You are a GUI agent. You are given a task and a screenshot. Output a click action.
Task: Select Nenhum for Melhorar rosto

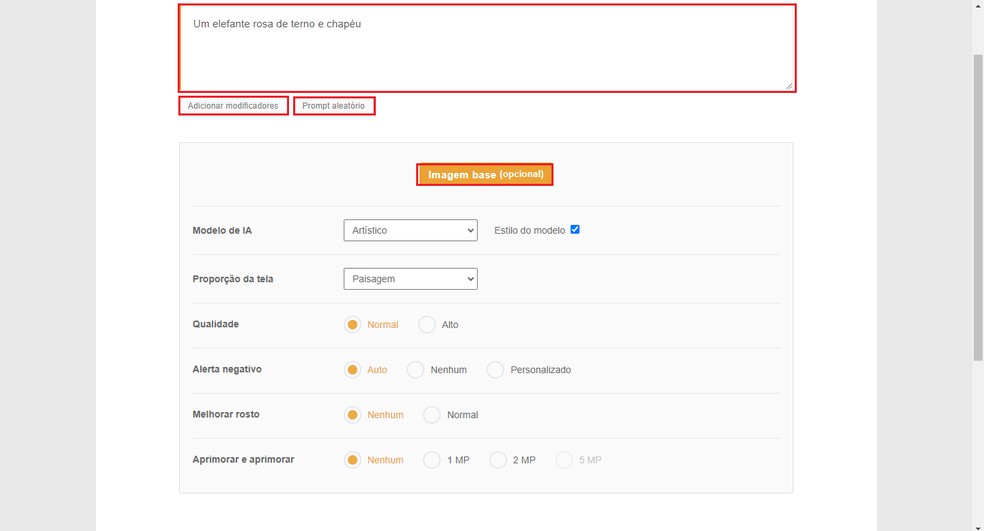coord(353,415)
